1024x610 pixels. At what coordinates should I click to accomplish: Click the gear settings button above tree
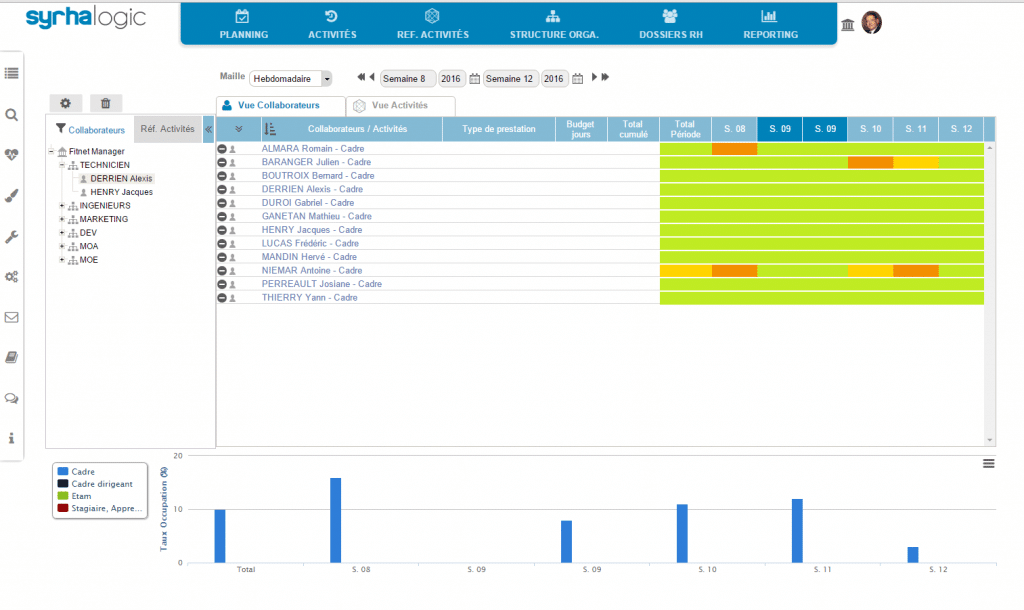click(x=66, y=103)
